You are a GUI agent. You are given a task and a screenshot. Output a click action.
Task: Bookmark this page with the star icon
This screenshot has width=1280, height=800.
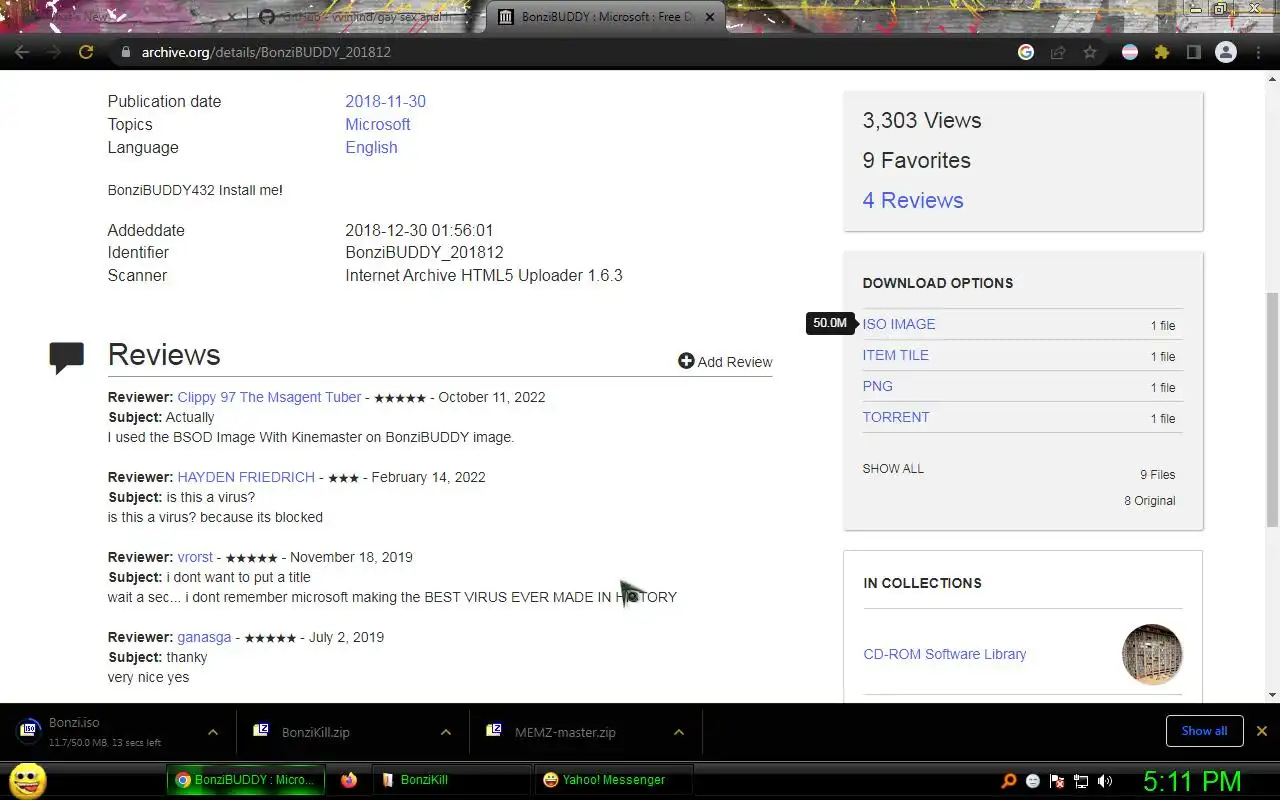pos(1090,52)
